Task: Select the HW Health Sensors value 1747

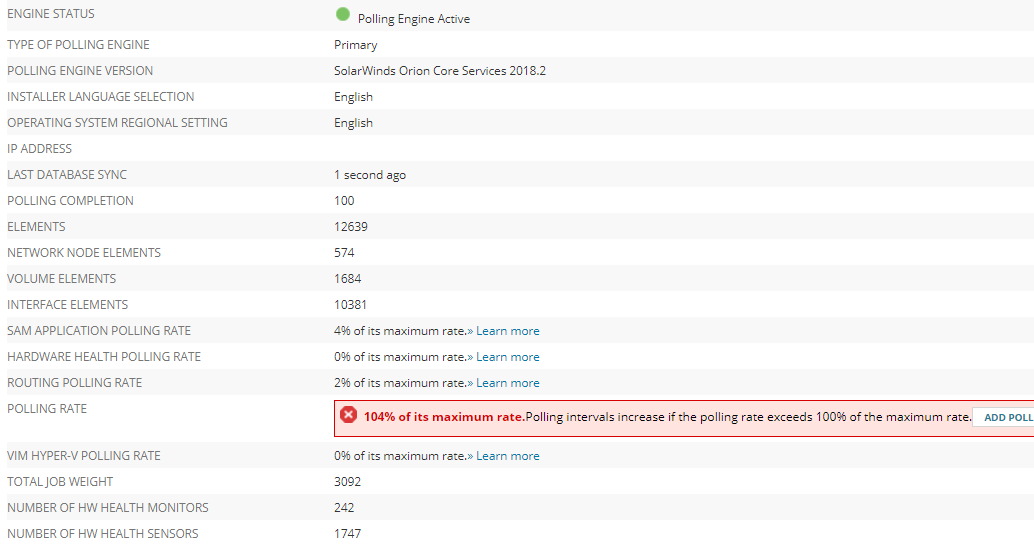Action: click(348, 534)
